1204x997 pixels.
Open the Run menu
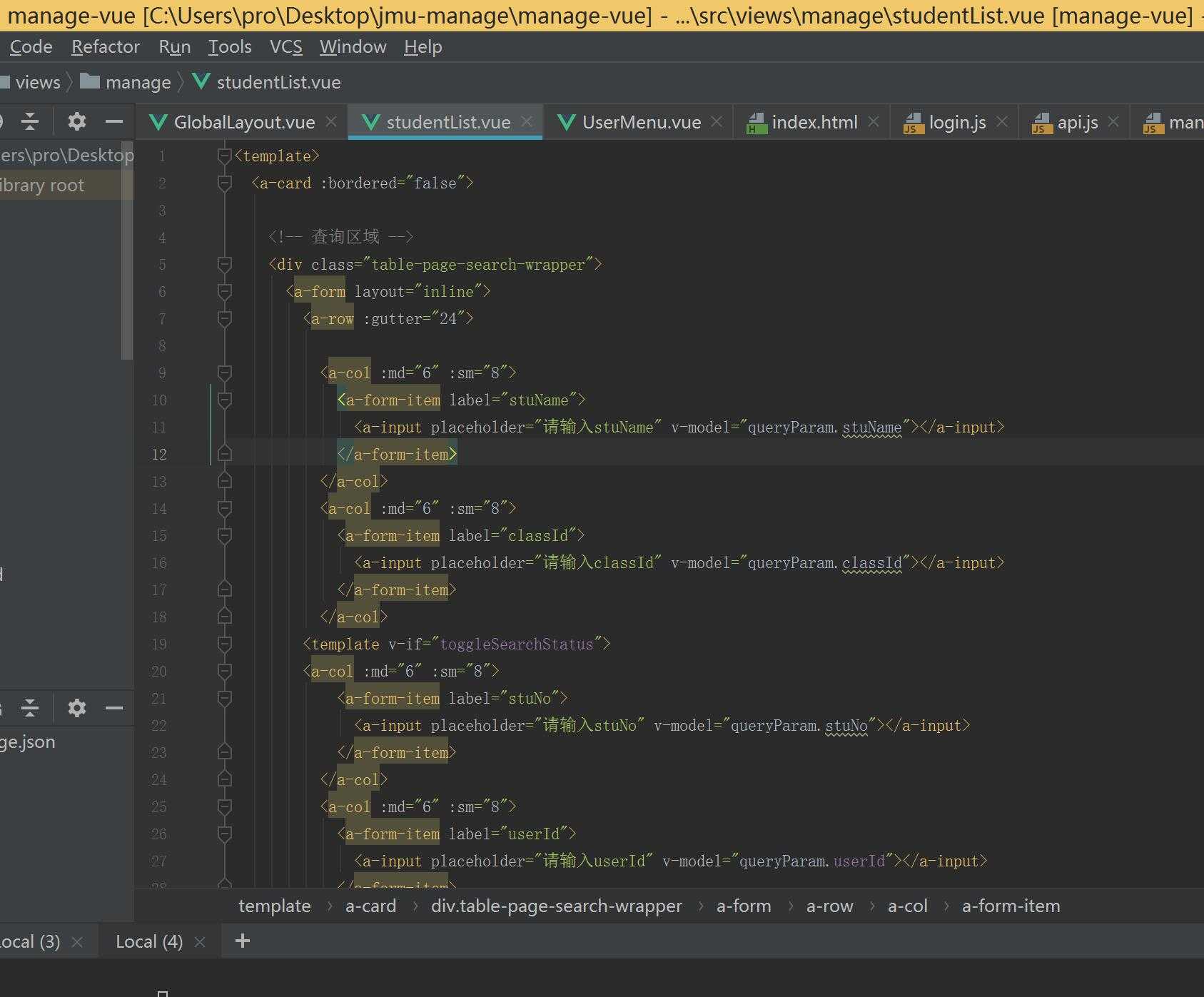coord(175,47)
